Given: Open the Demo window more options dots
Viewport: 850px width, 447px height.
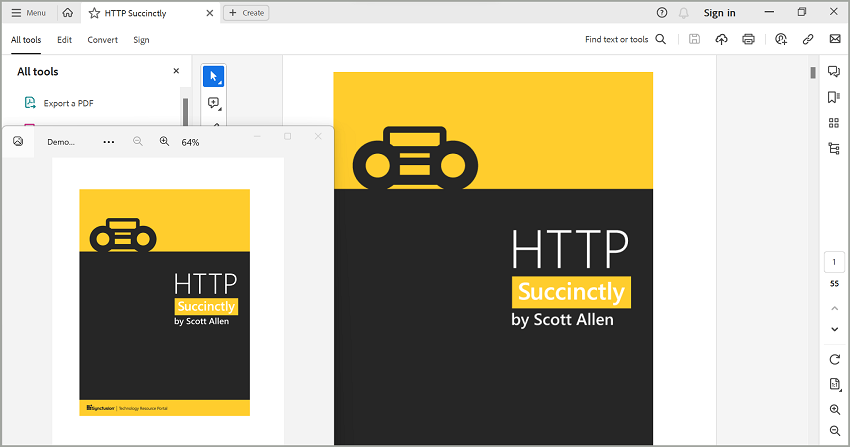Looking at the screenshot, I should click(x=108, y=142).
